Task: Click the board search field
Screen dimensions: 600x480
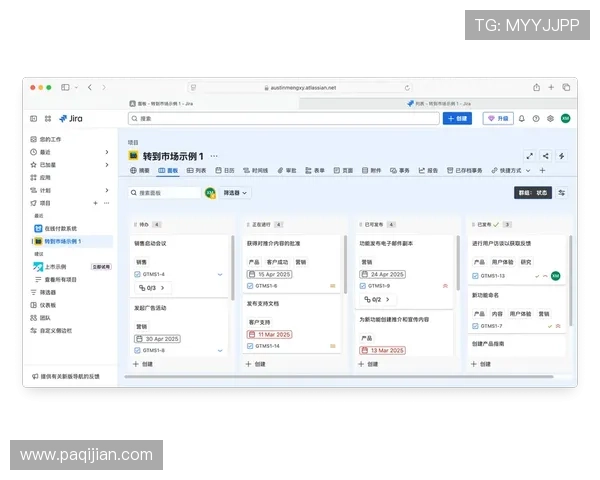Action: pyautogui.click(x=165, y=193)
